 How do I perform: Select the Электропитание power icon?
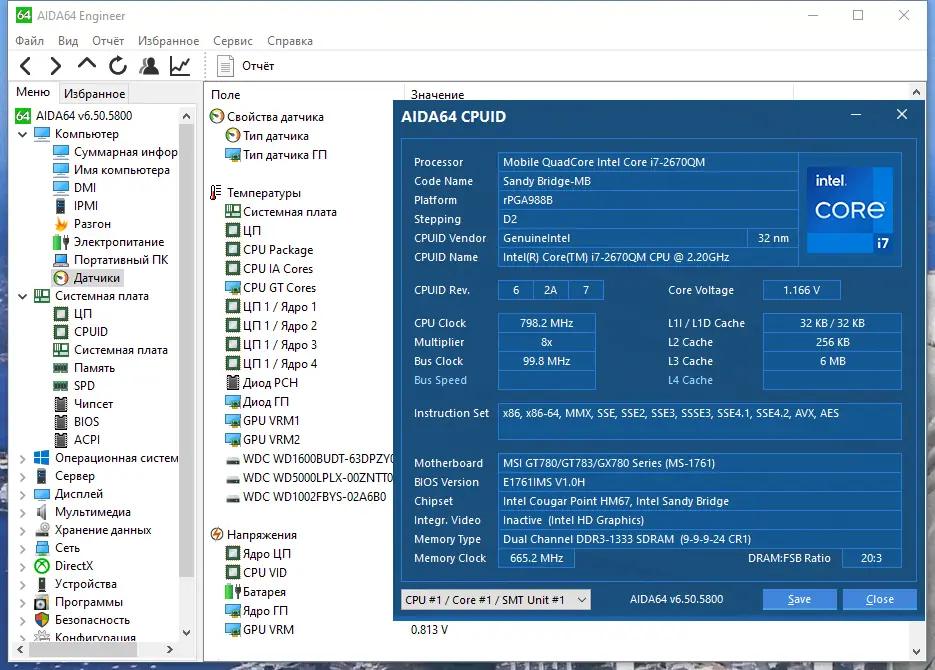[x=61, y=242]
